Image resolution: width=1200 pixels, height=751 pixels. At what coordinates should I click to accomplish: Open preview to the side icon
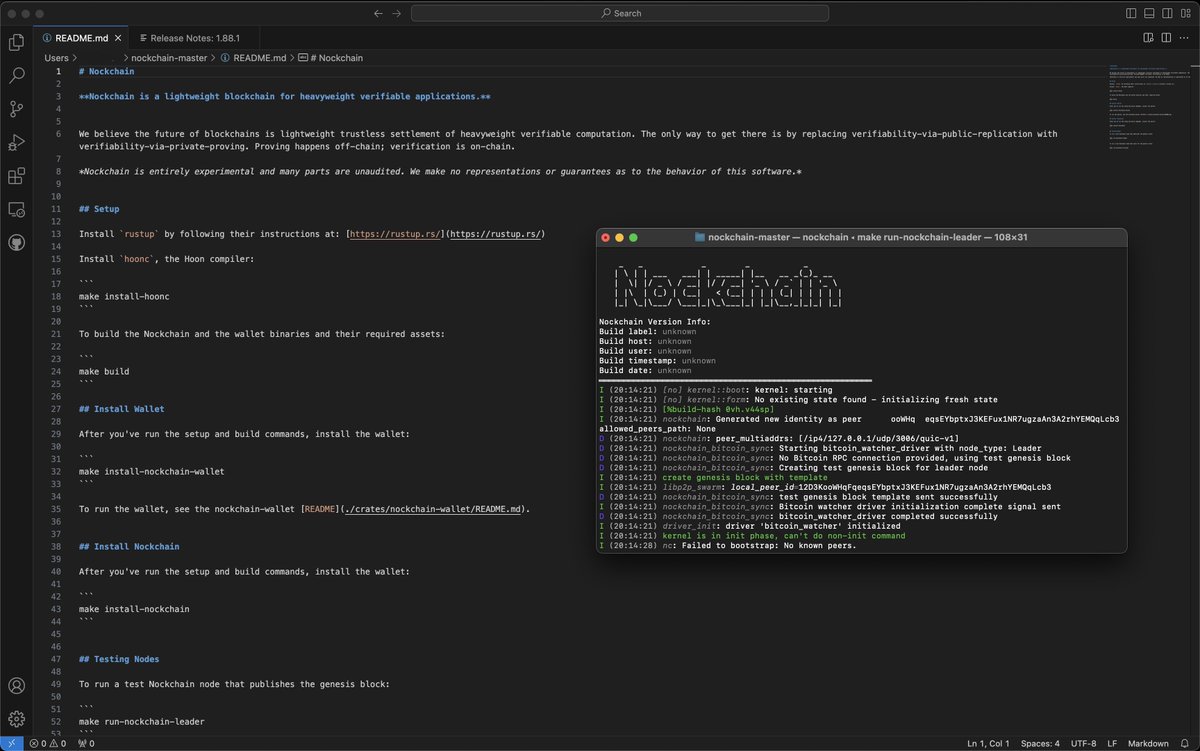point(1147,38)
